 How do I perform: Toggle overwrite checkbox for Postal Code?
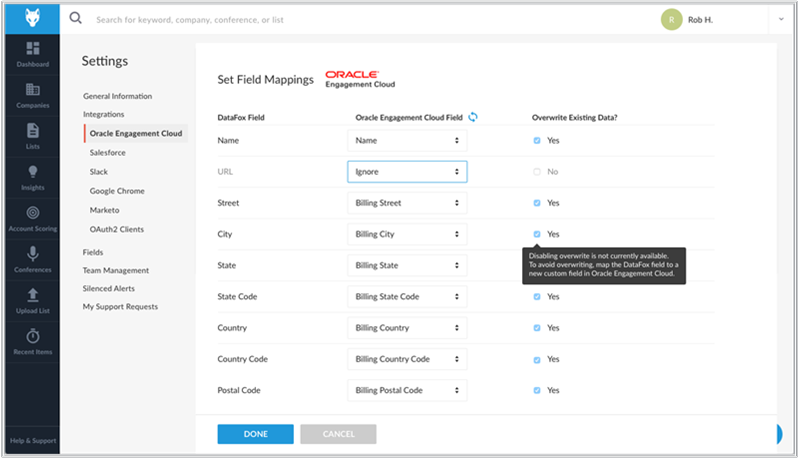click(537, 390)
